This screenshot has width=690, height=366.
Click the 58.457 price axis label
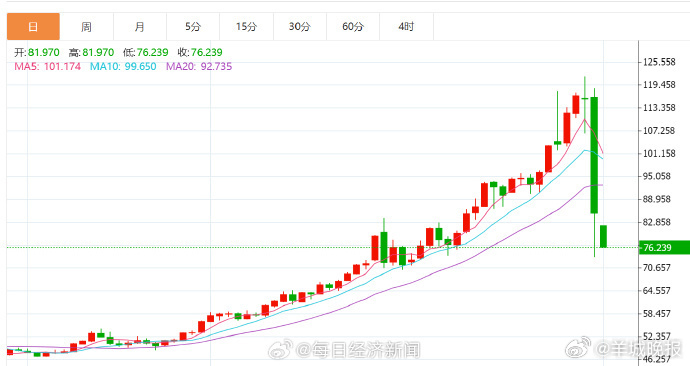coord(657,313)
